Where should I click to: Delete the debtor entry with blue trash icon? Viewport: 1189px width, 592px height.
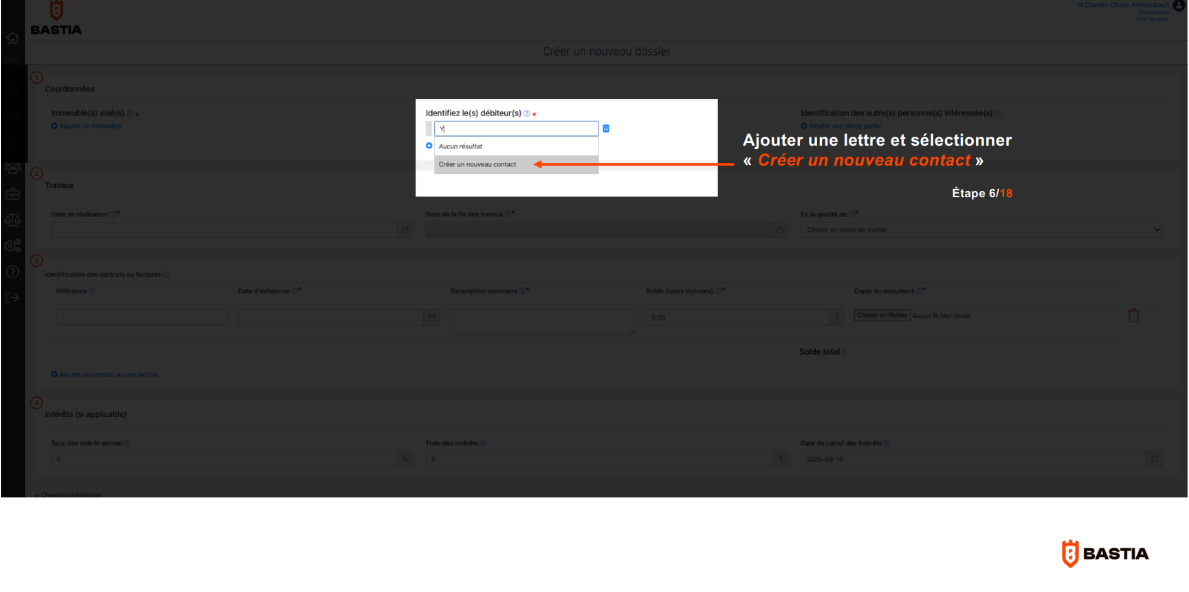point(606,129)
